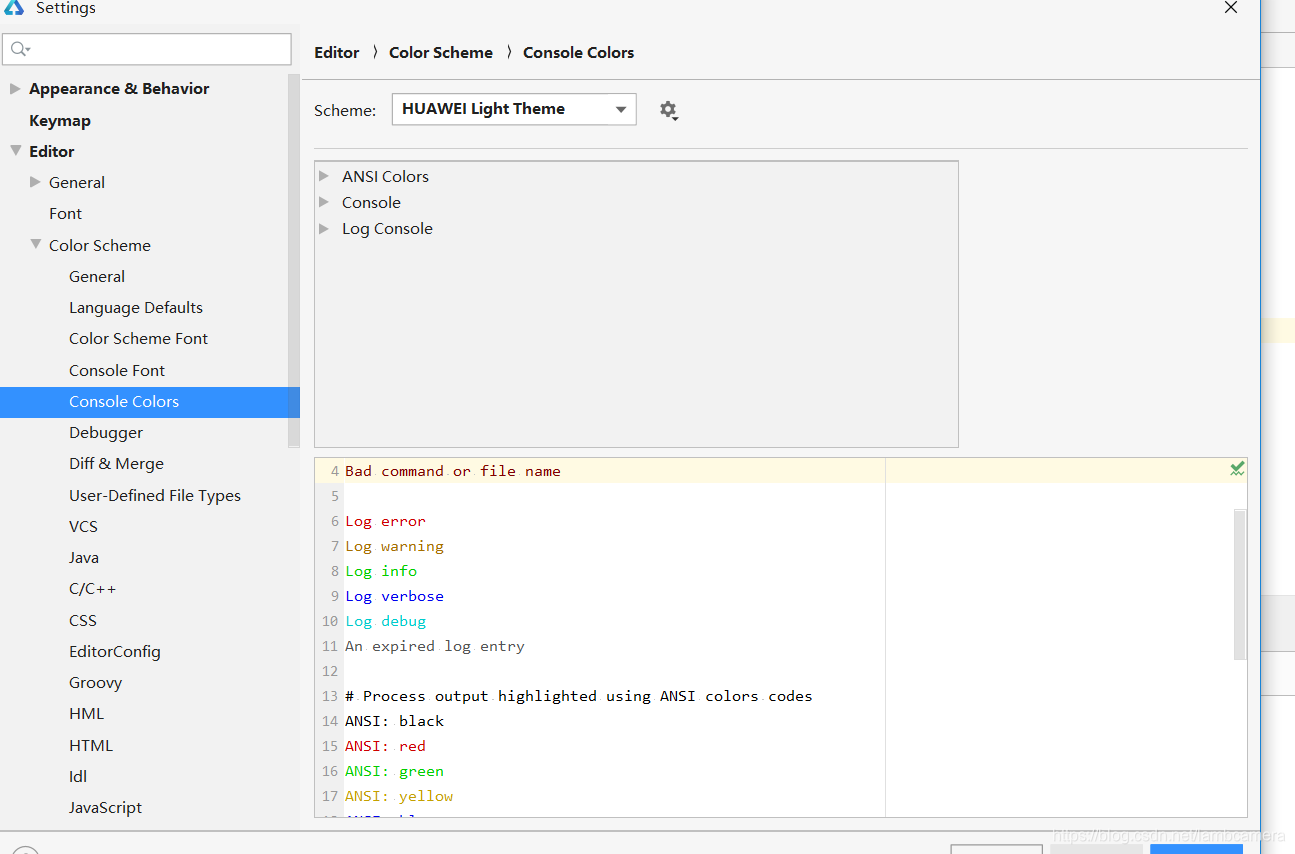Open JavaScript color settings
This screenshot has height=854, width=1295.
pyautogui.click(x=105, y=807)
